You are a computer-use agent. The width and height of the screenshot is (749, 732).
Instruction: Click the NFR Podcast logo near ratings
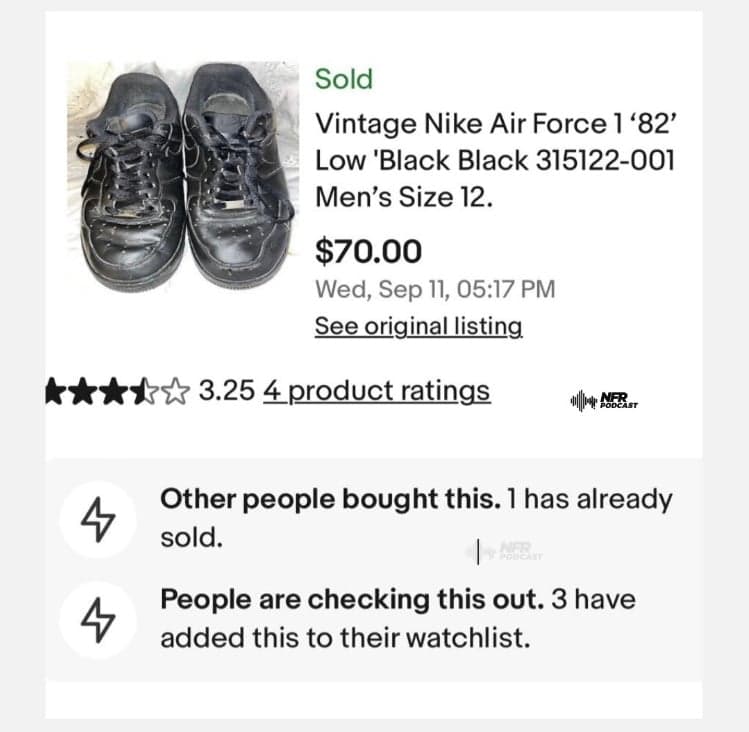(604, 401)
